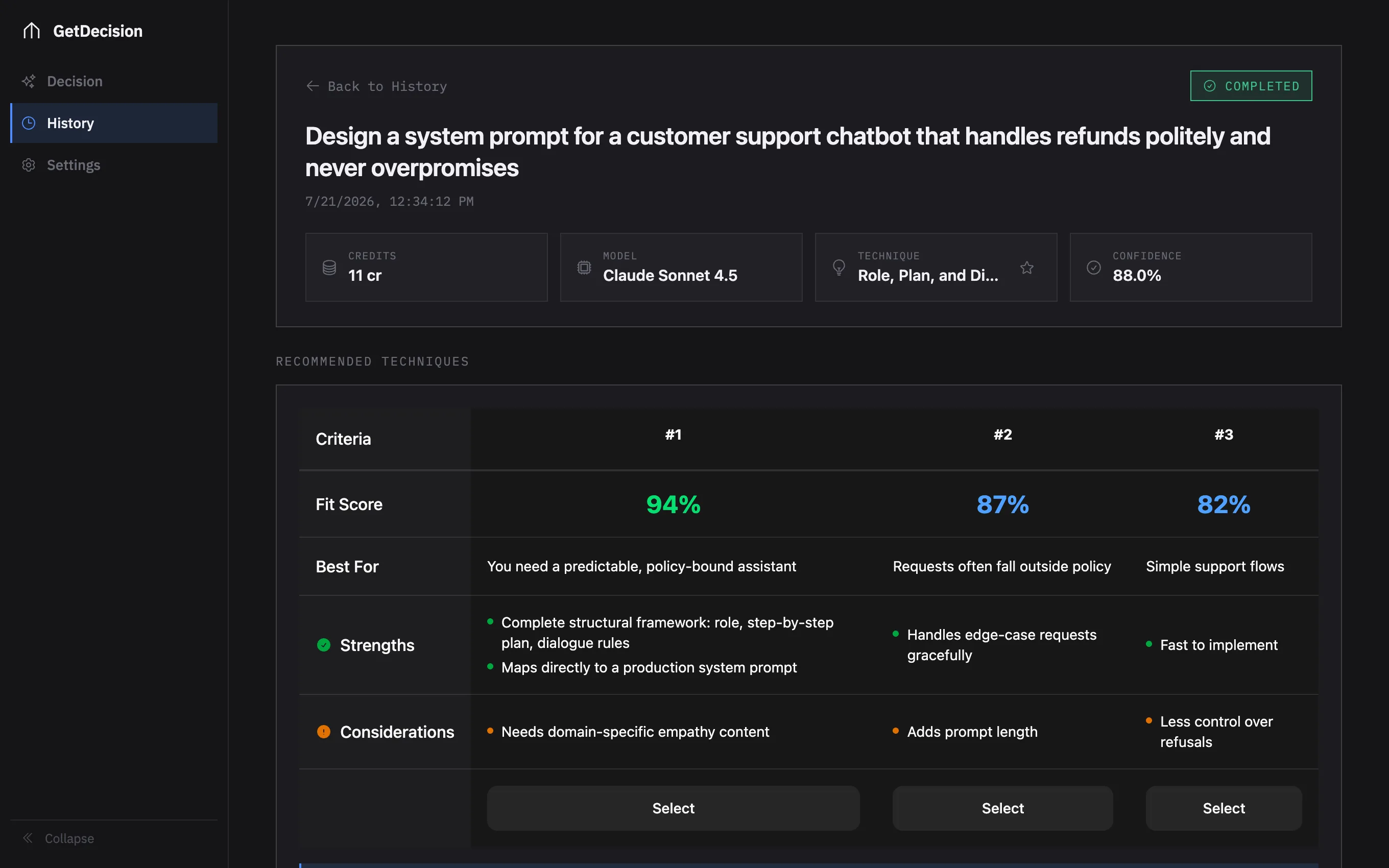Click 'Needs domain-specific empathy content' bullet
This screenshot has width=1389, height=868.
635,731
